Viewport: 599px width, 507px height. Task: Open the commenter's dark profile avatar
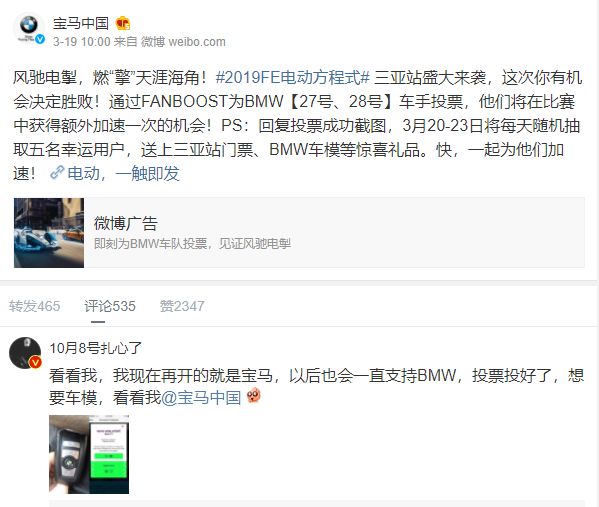25,352
